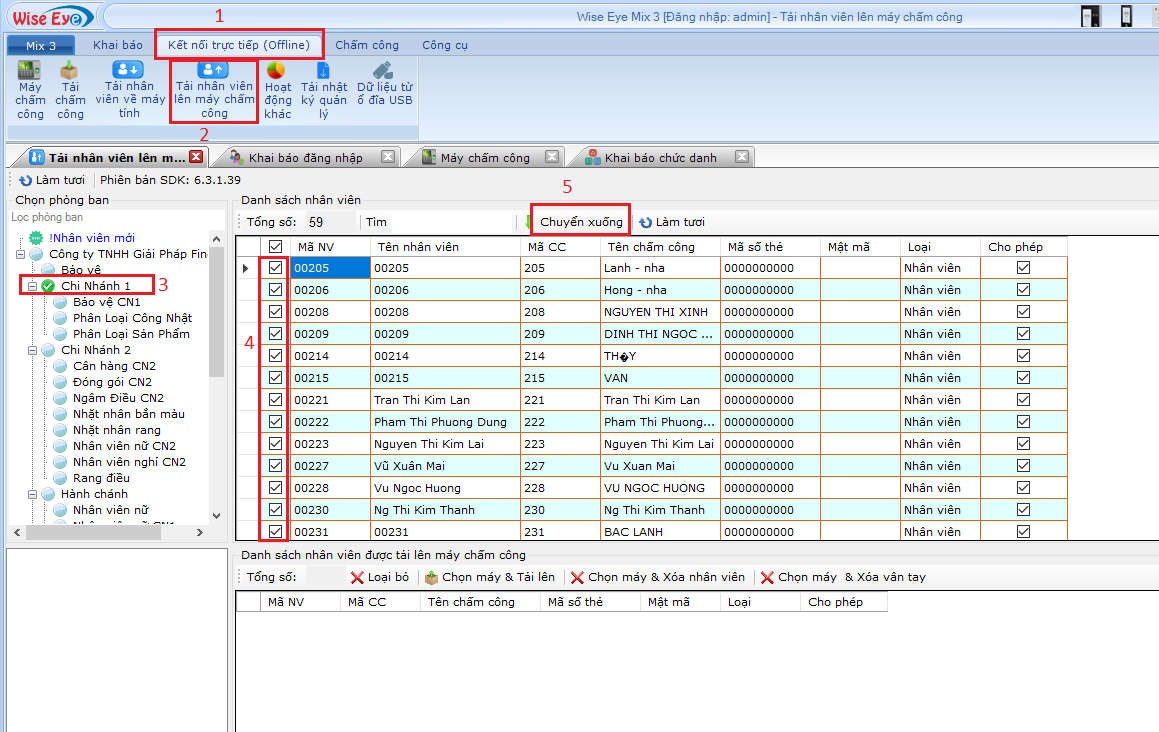Click Chọn máy & Xóa nhân viên button
1159x732 pixels.
tap(657, 577)
